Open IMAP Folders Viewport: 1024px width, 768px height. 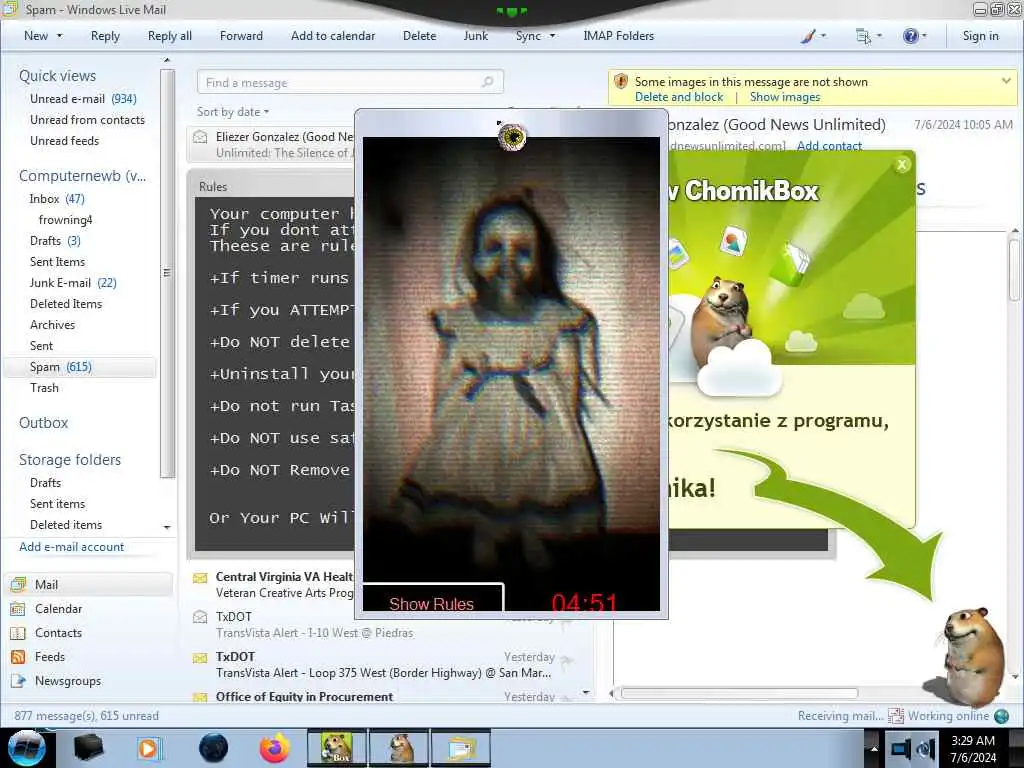(x=618, y=36)
